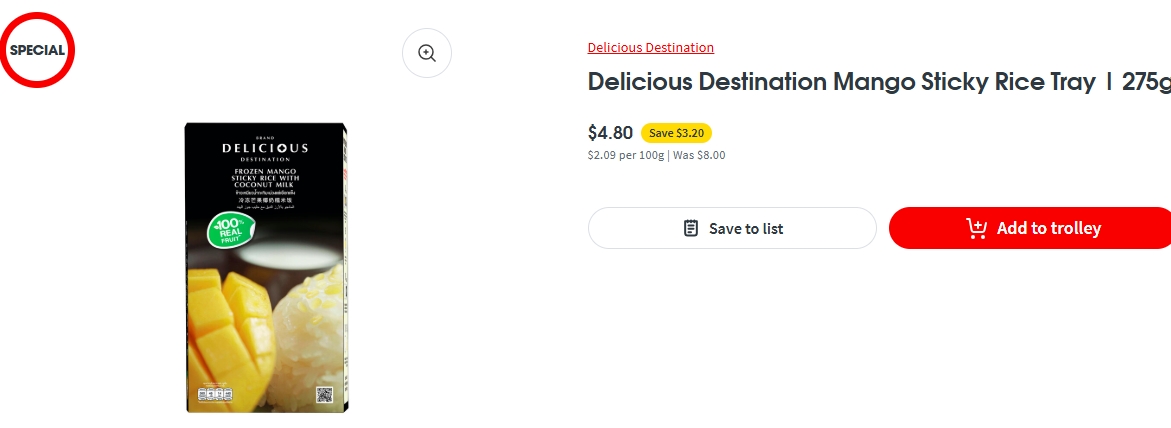The width and height of the screenshot is (1171, 428).
Task: Click the Was $8.00 previous price text
Action: point(698,155)
